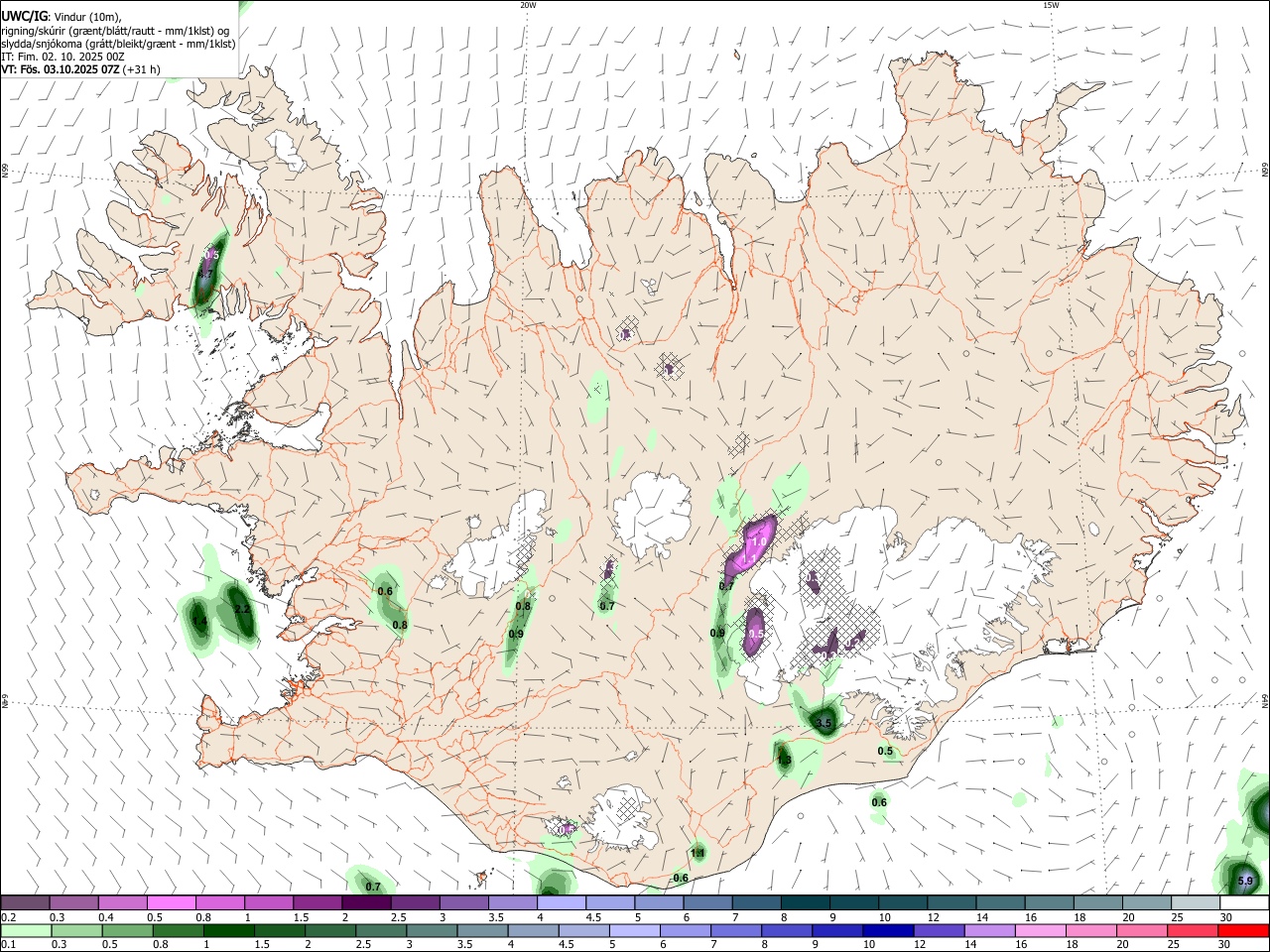The height and width of the screenshot is (952, 1270).
Task: Select the snow legend swatch between 4 and 4.5
Action: tap(561, 902)
